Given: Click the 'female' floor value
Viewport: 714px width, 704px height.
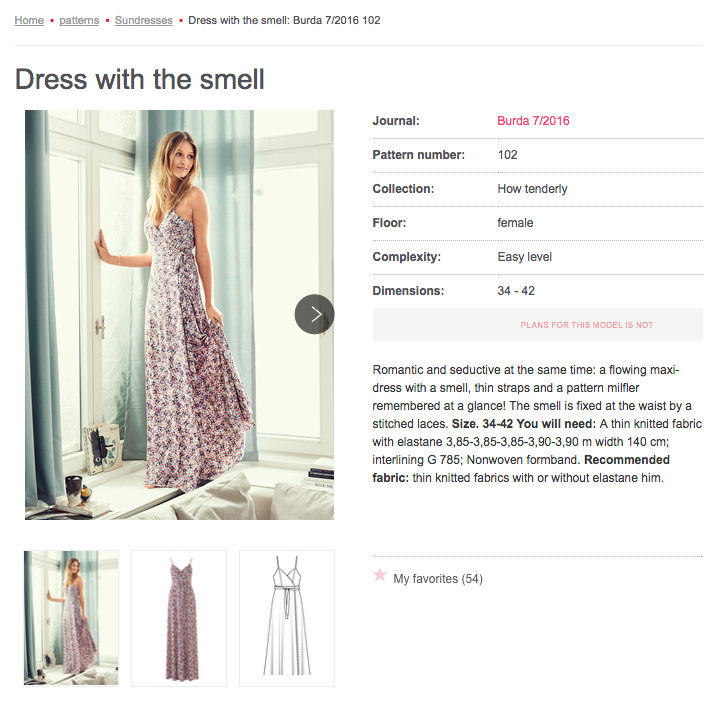Looking at the screenshot, I should pos(515,223).
